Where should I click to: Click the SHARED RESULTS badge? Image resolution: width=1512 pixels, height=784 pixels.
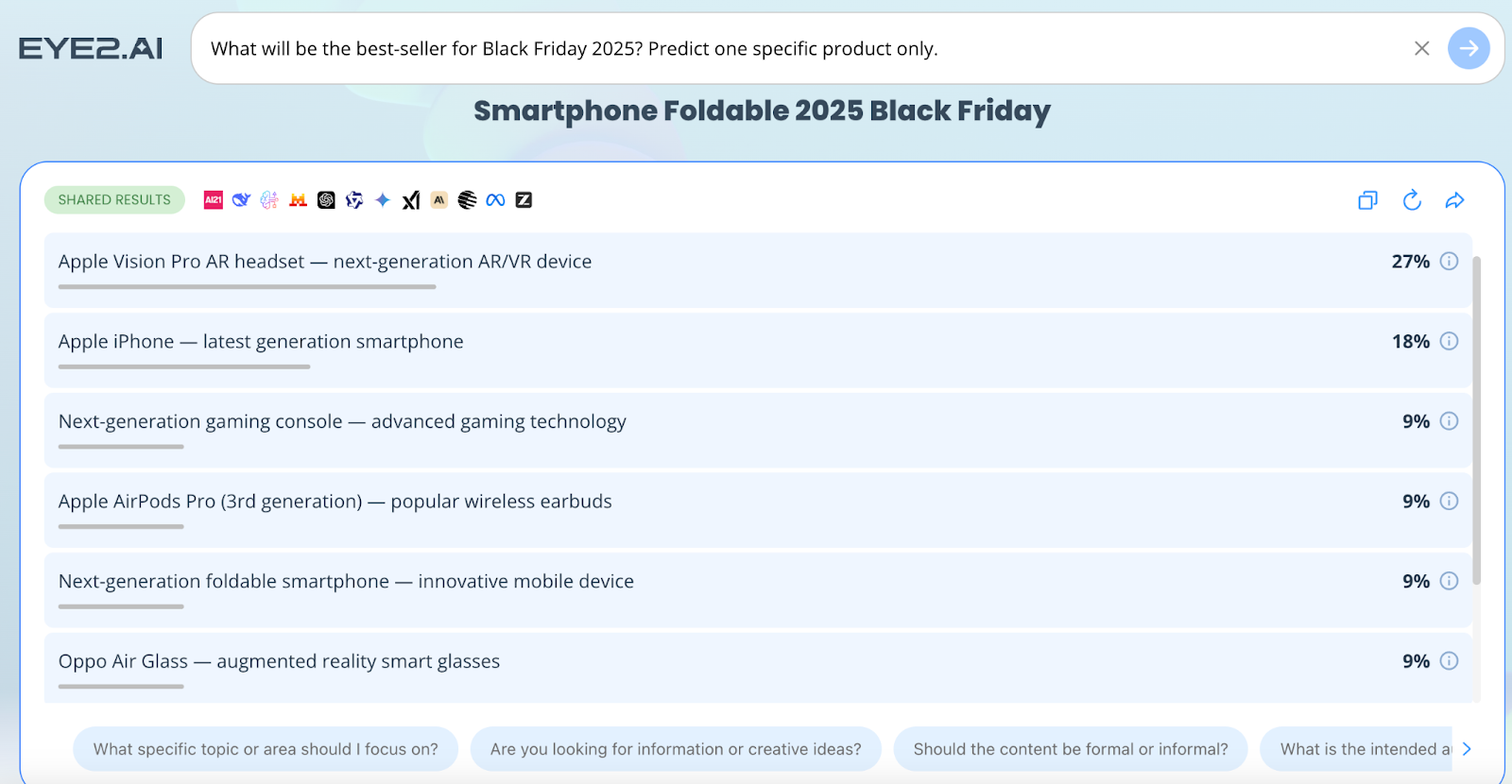click(x=114, y=200)
